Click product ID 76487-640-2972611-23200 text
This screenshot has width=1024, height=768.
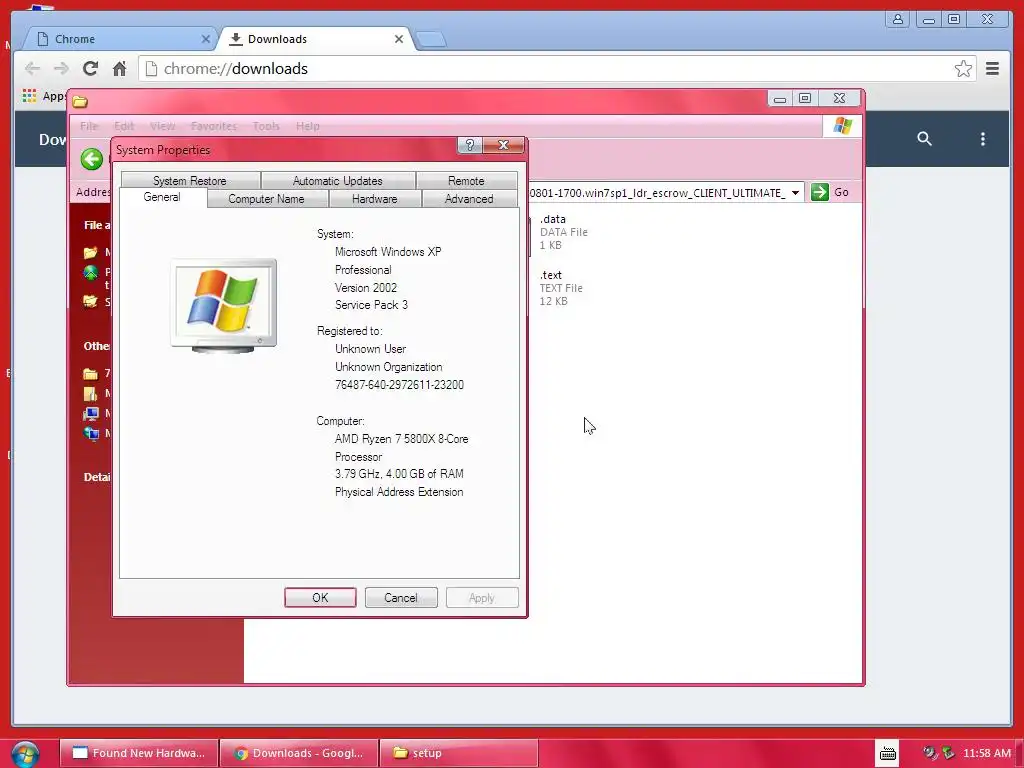point(399,385)
